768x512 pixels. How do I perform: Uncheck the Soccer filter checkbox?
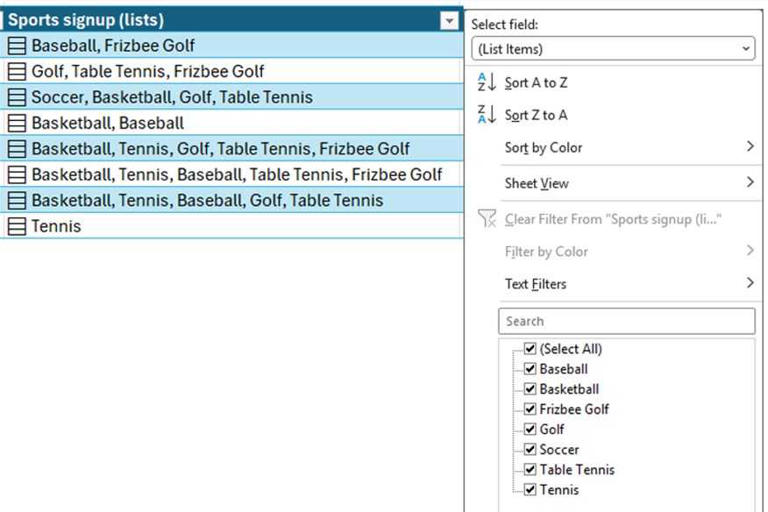coord(529,449)
